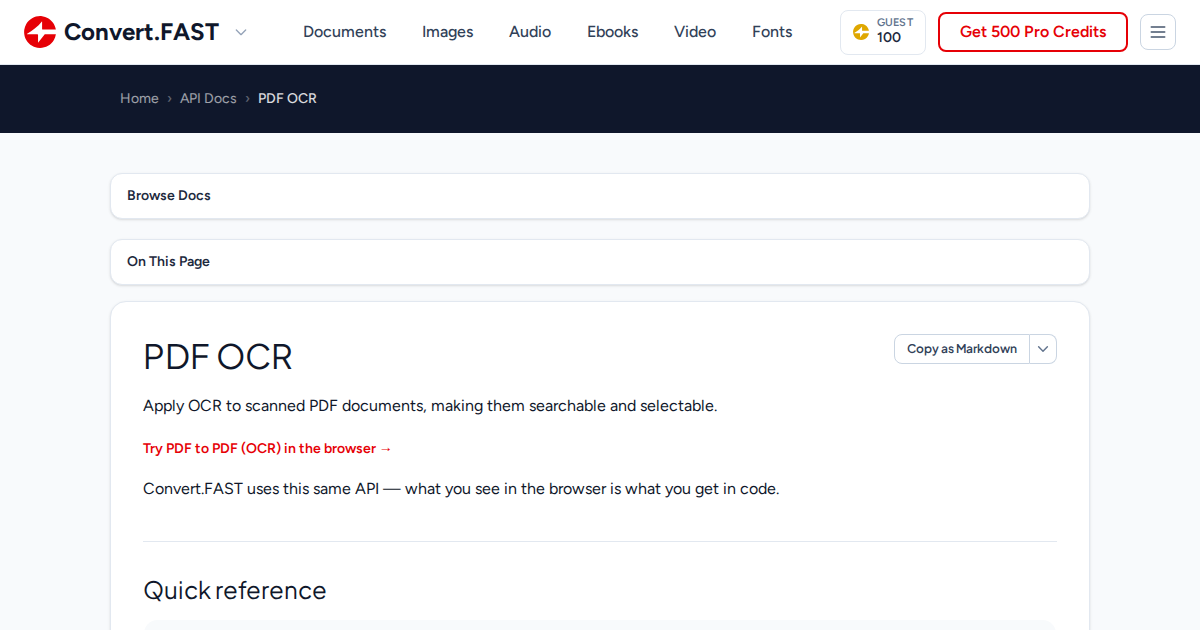Open the Copy as Markdown dropdown arrow
1200x630 pixels.
(x=1043, y=349)
